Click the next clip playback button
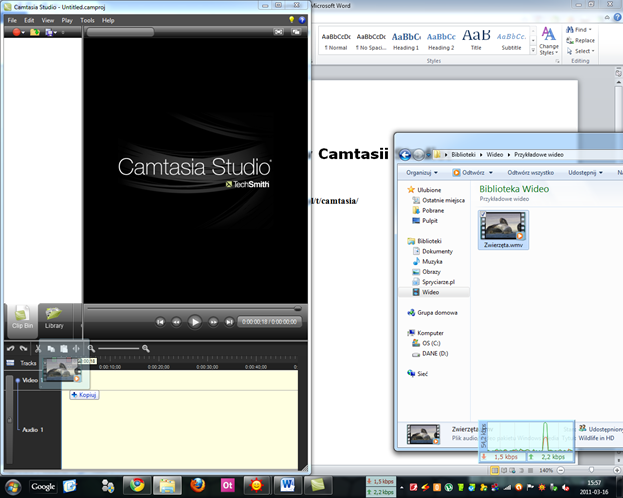 point(229,322)
